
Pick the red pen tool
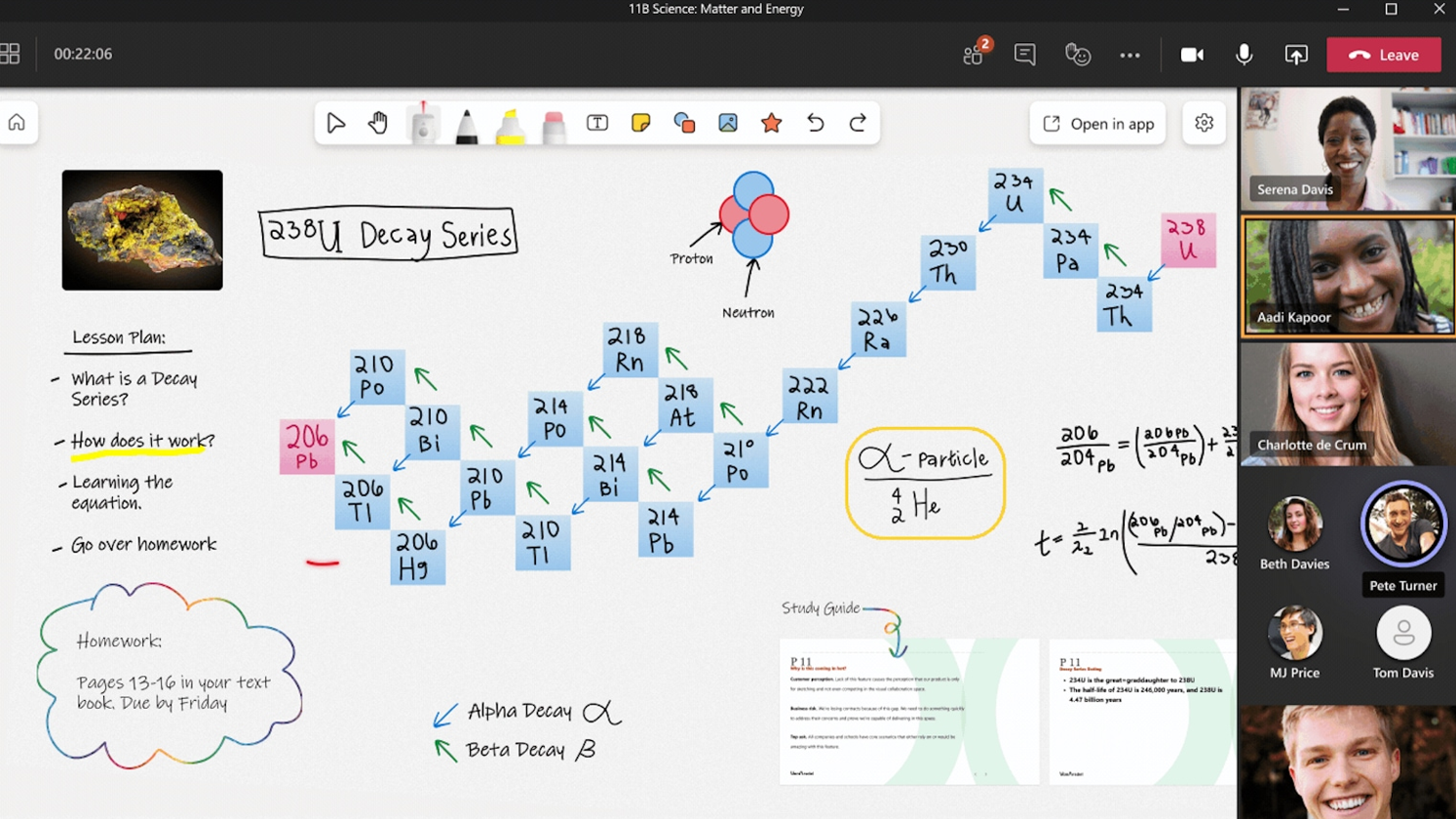[x=423, y=124]
